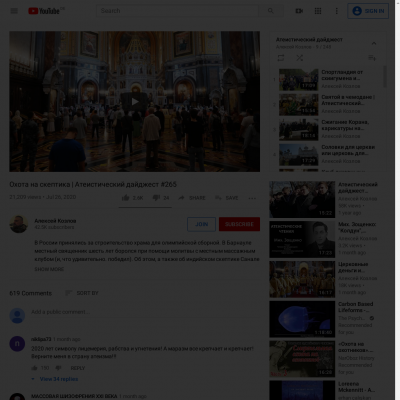Like the video with thumbs up

(x=126, y=198)
